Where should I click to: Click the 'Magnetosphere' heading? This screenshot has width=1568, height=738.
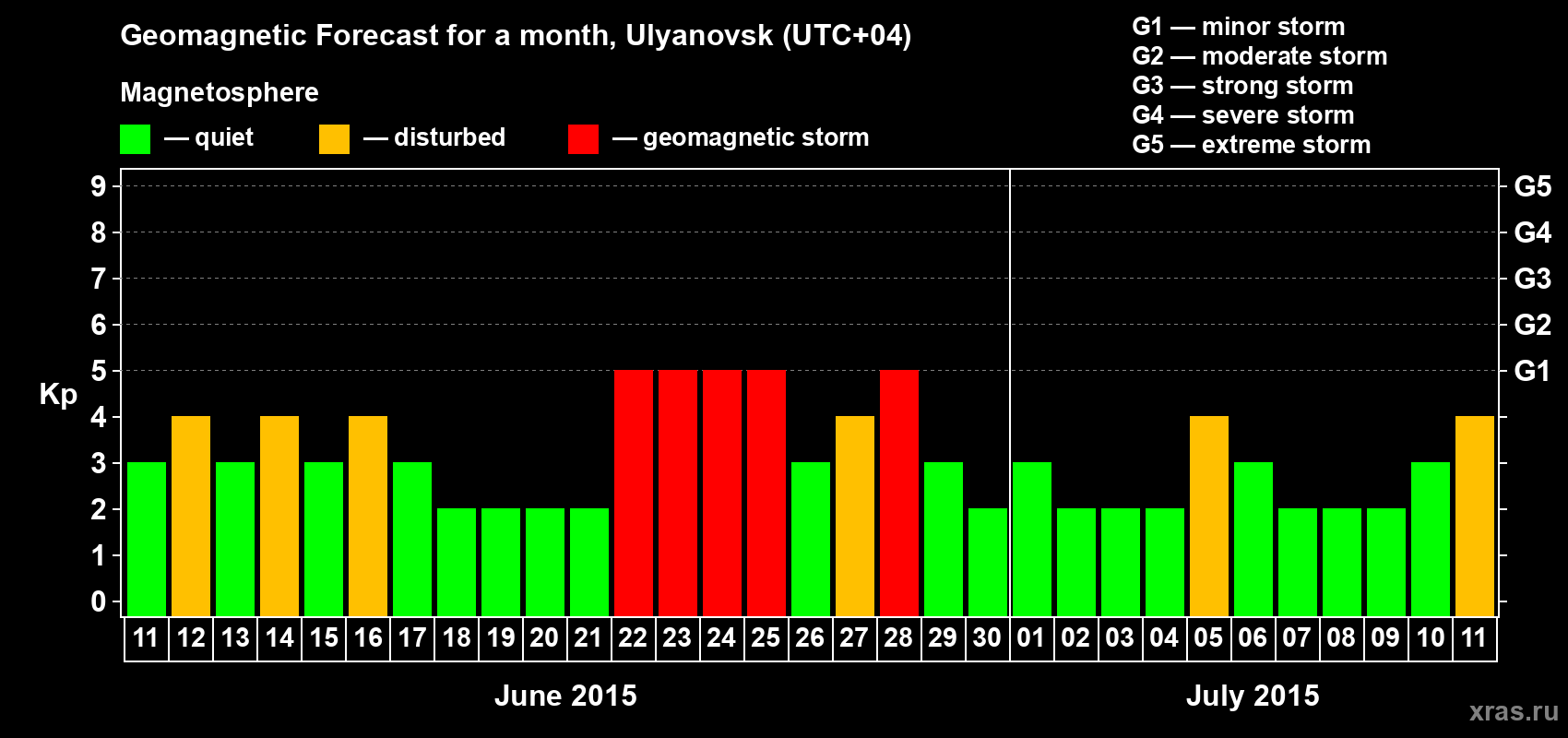(220, 92)
